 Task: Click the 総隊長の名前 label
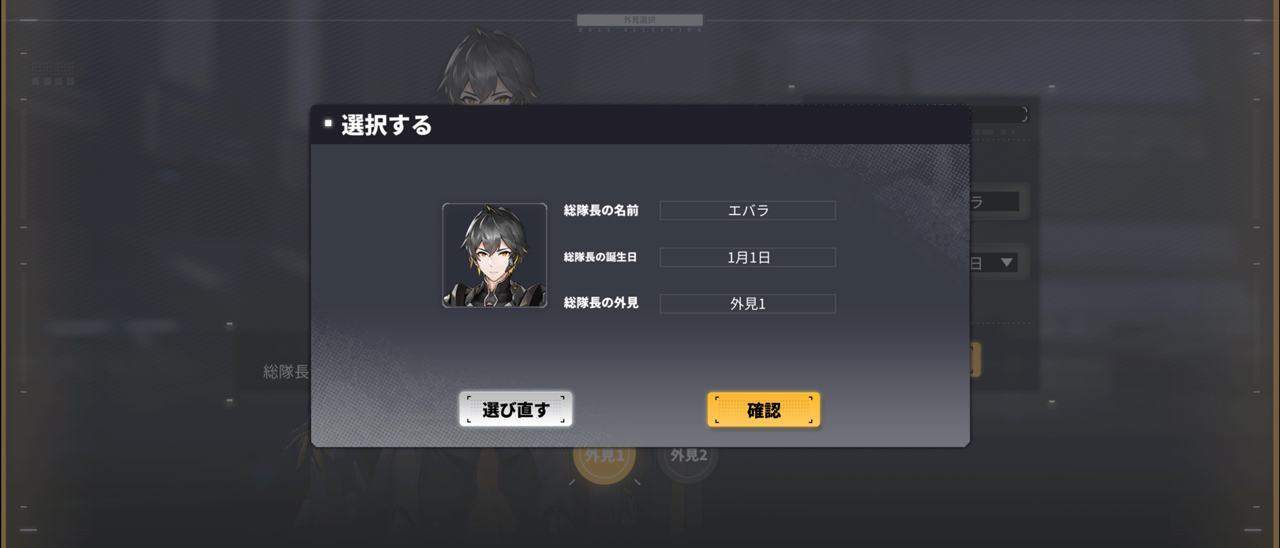click(x=601, y=210)
